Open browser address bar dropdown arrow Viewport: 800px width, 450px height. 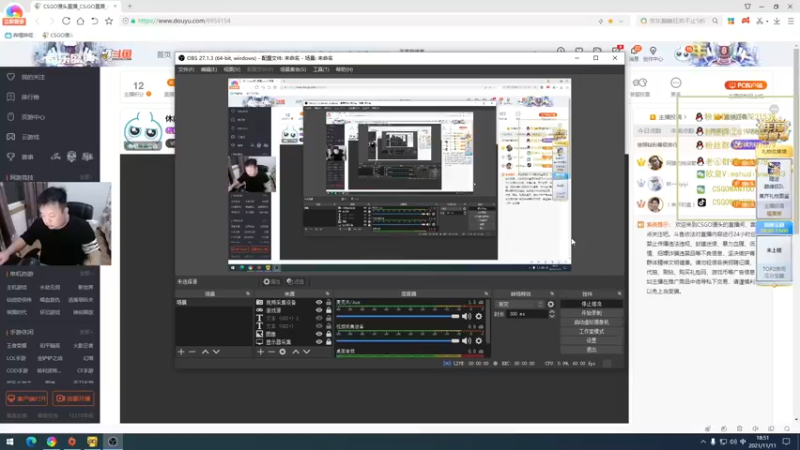coord(621,21)
